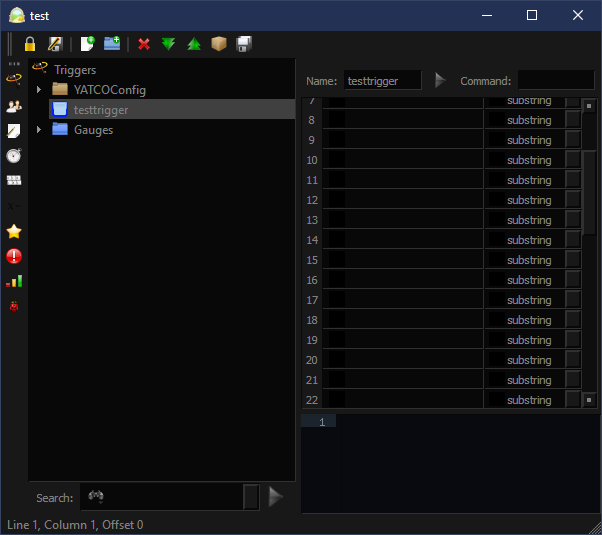
Task: Switch to Triggers view in sidebar
Action: [x=14, y=80]
